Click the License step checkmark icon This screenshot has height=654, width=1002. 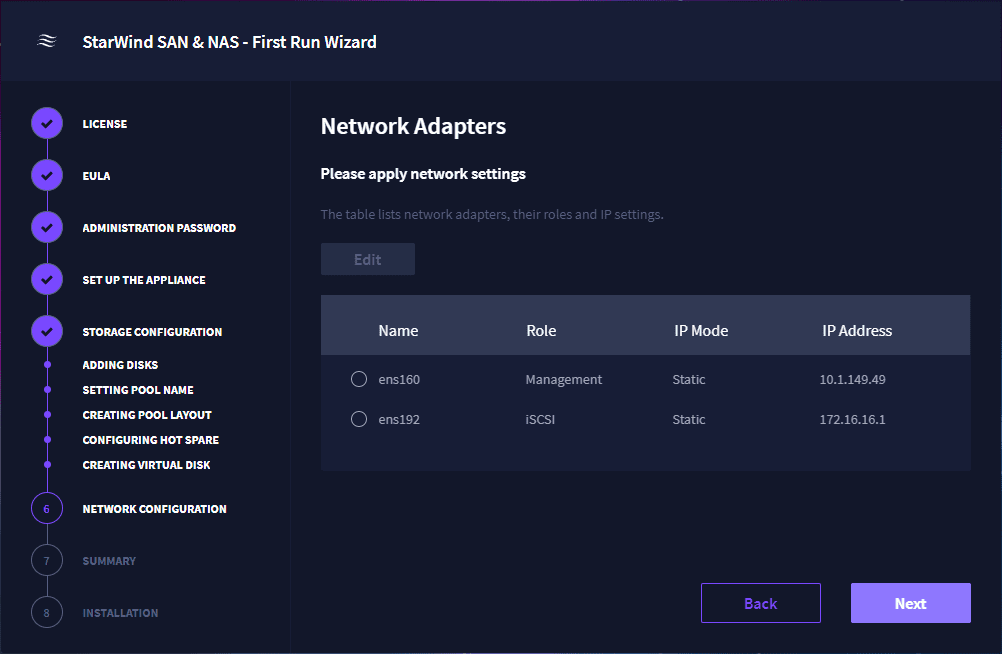47,123
